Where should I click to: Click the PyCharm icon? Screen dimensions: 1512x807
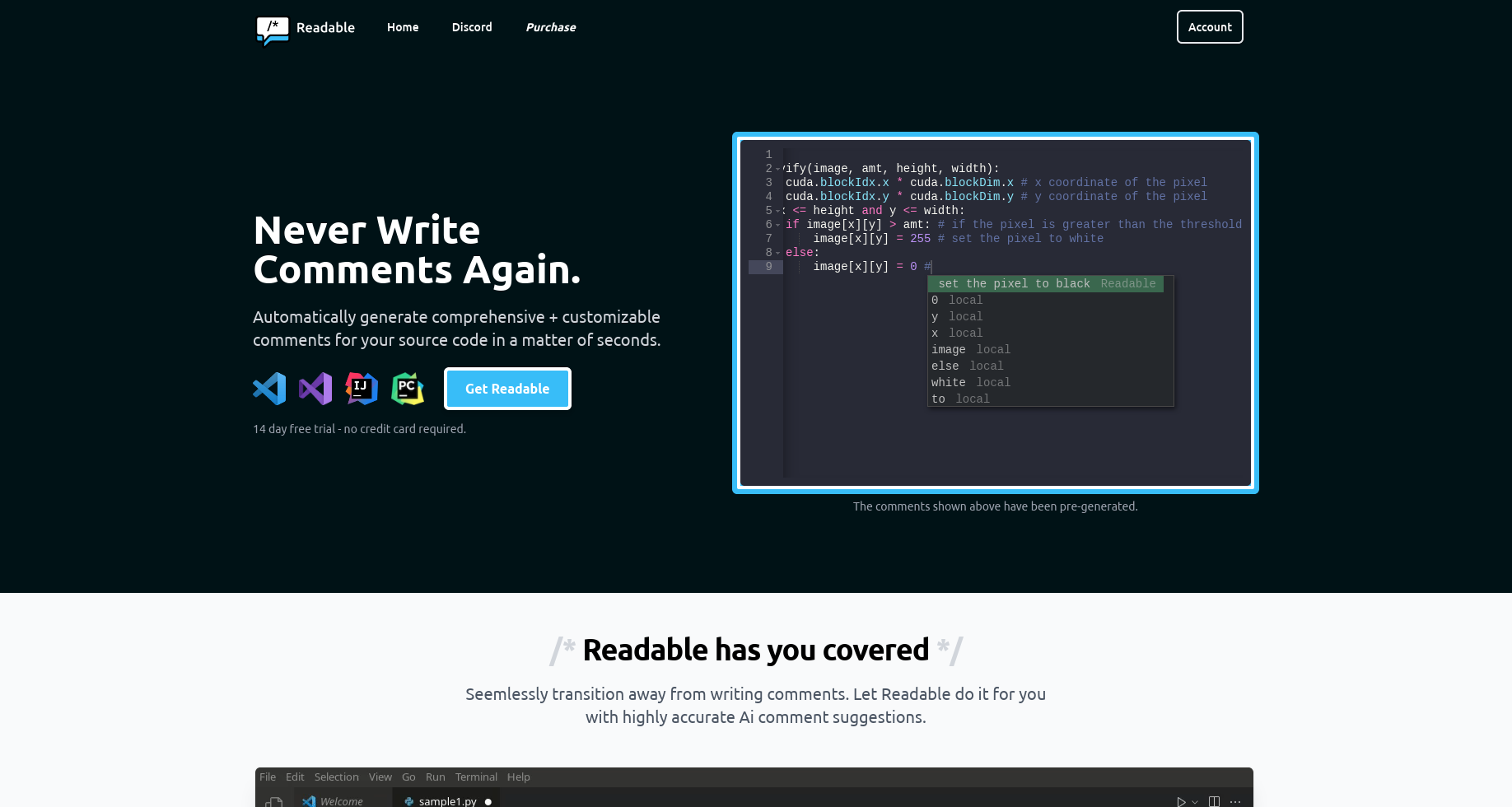[408, 388]
